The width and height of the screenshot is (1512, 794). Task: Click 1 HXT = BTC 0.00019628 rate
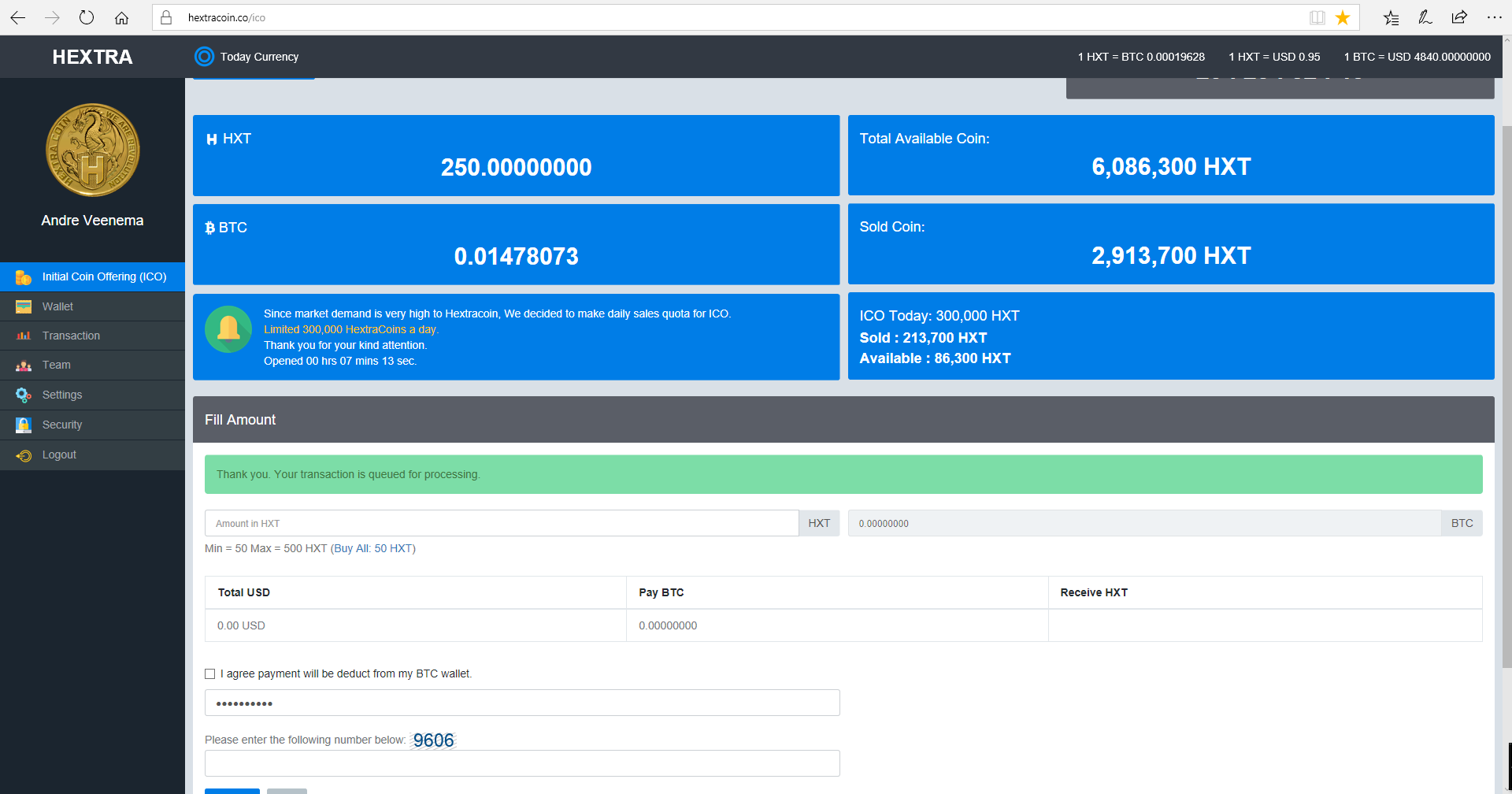[1141, 57]
